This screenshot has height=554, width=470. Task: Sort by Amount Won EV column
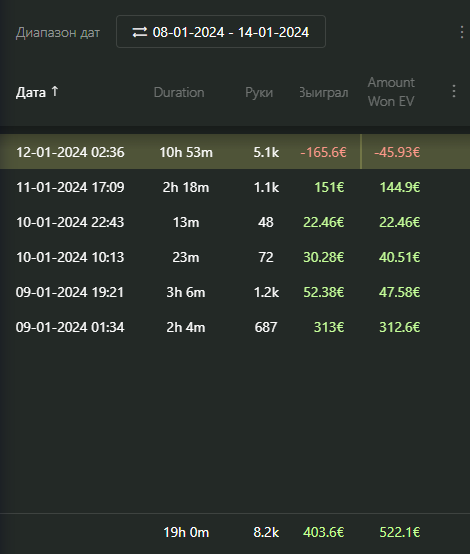(391, 92)
